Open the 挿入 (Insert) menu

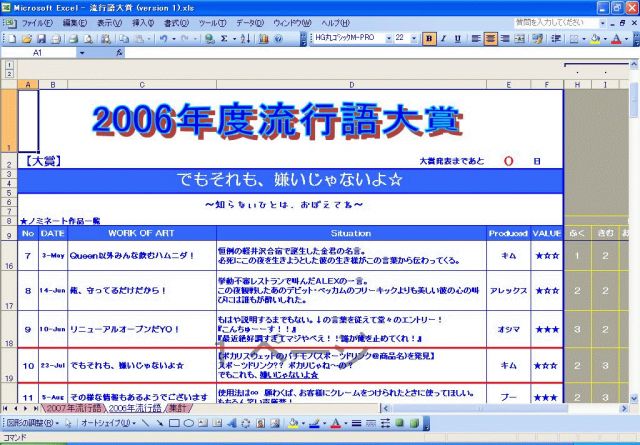[x=143, y=22]
